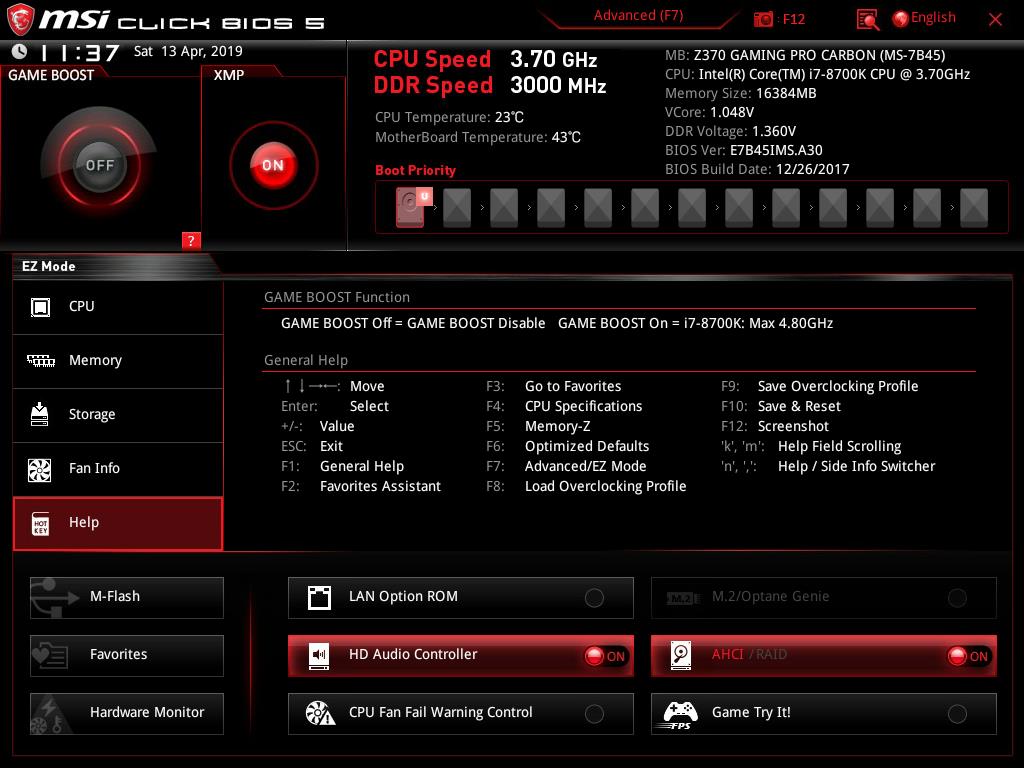Launch the Hardware Monitor
The image size is (1024, 768).
pyautogui.click(x=127, y=713)
